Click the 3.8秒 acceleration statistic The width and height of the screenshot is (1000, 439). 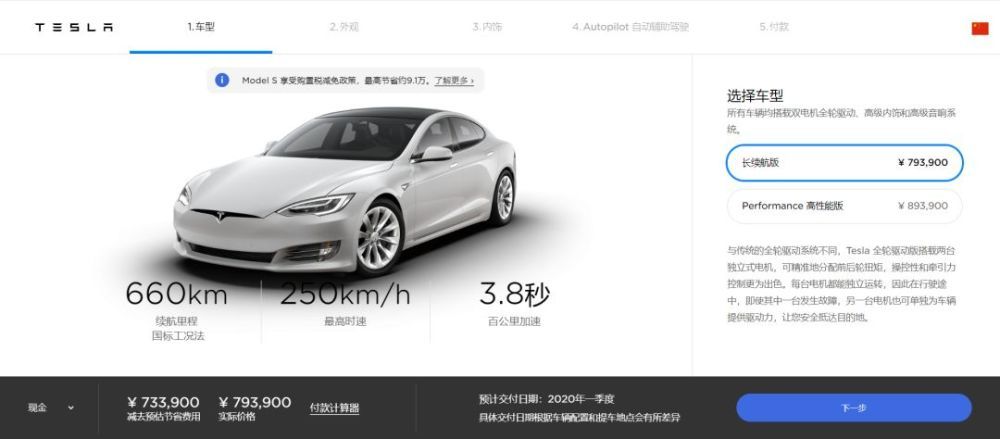point(514,294)
